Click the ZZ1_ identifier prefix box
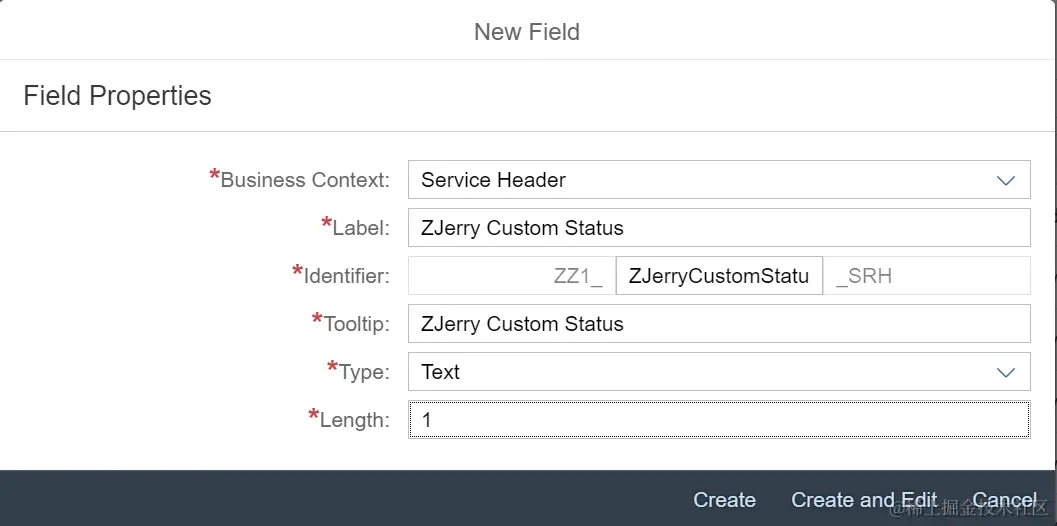Image resolution: width=1057 pixels, height=526 pixels. [x=512, y=276]
